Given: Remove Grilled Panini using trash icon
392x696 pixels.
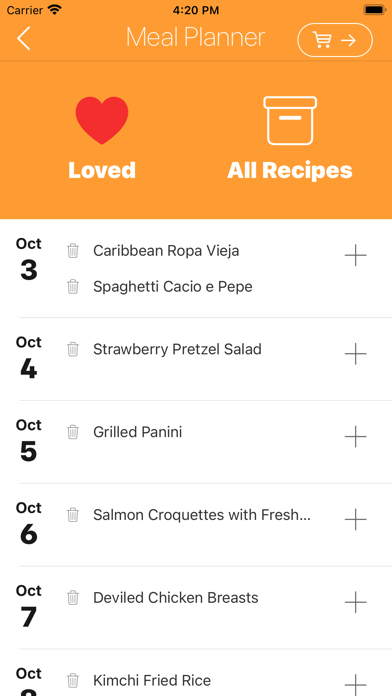Looking at the screenshot, I should click(73, 432).
